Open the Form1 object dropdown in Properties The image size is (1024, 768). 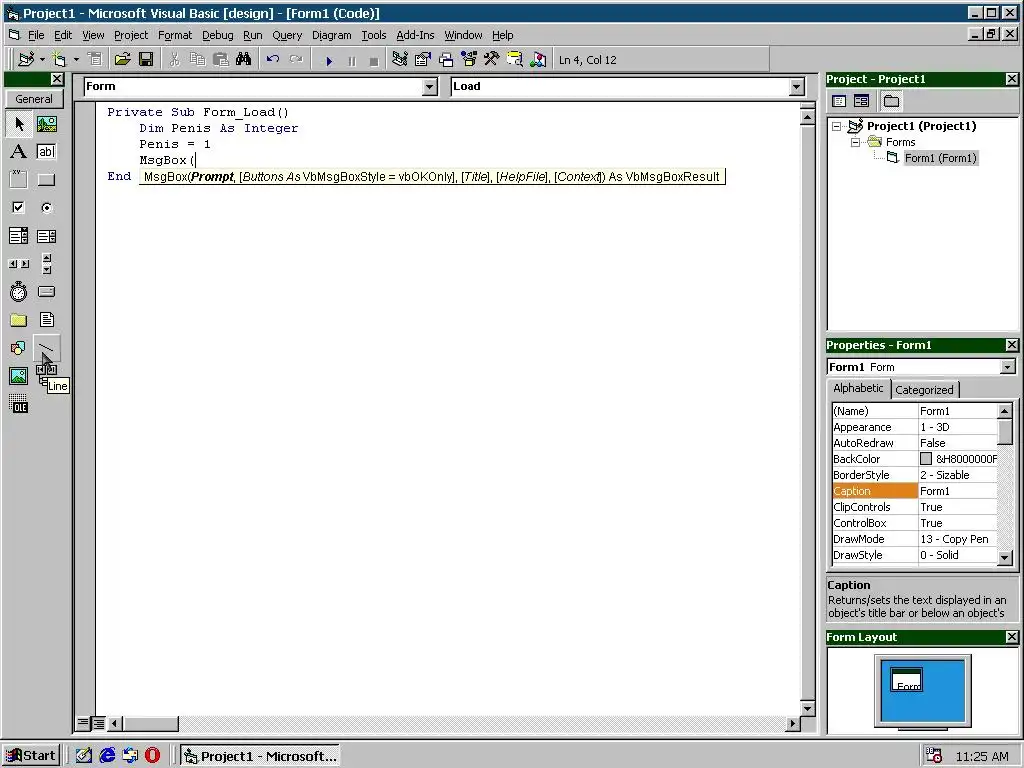[1007, 367]
